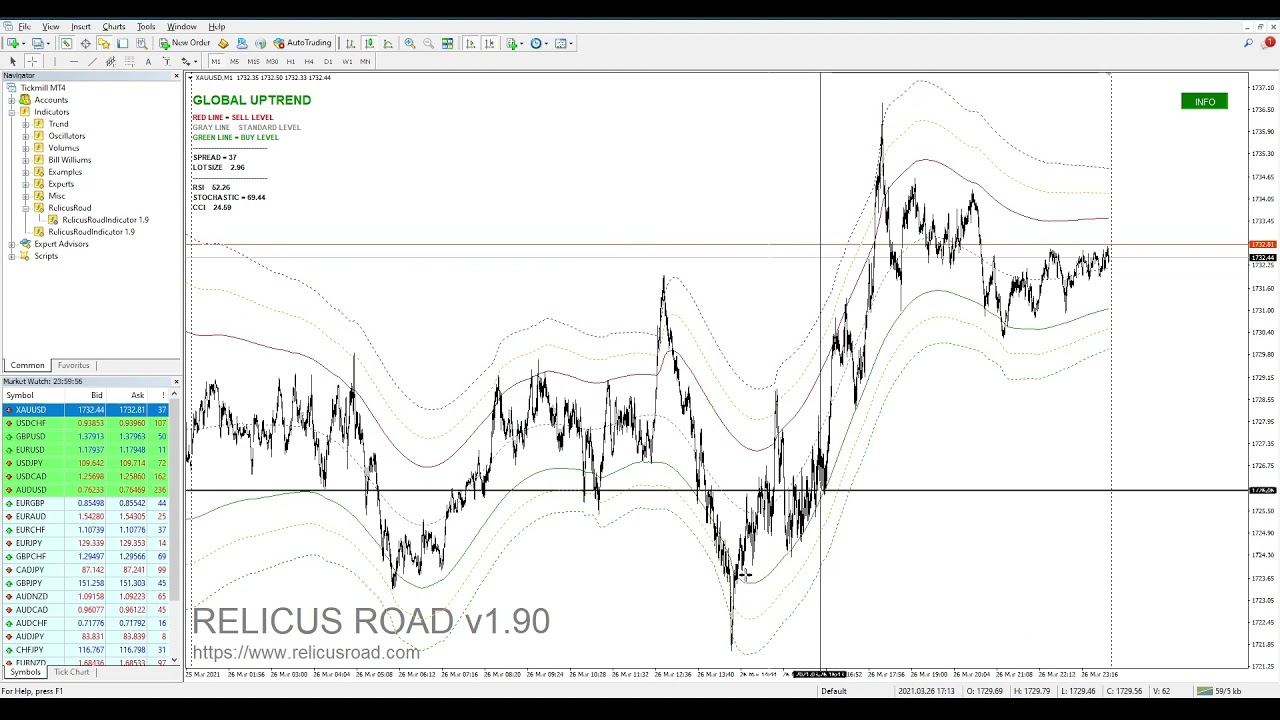Viewport: 1280px width, 720px height.
Task: Switch chart to line chart mode
Action: click(x=388, y=43)
